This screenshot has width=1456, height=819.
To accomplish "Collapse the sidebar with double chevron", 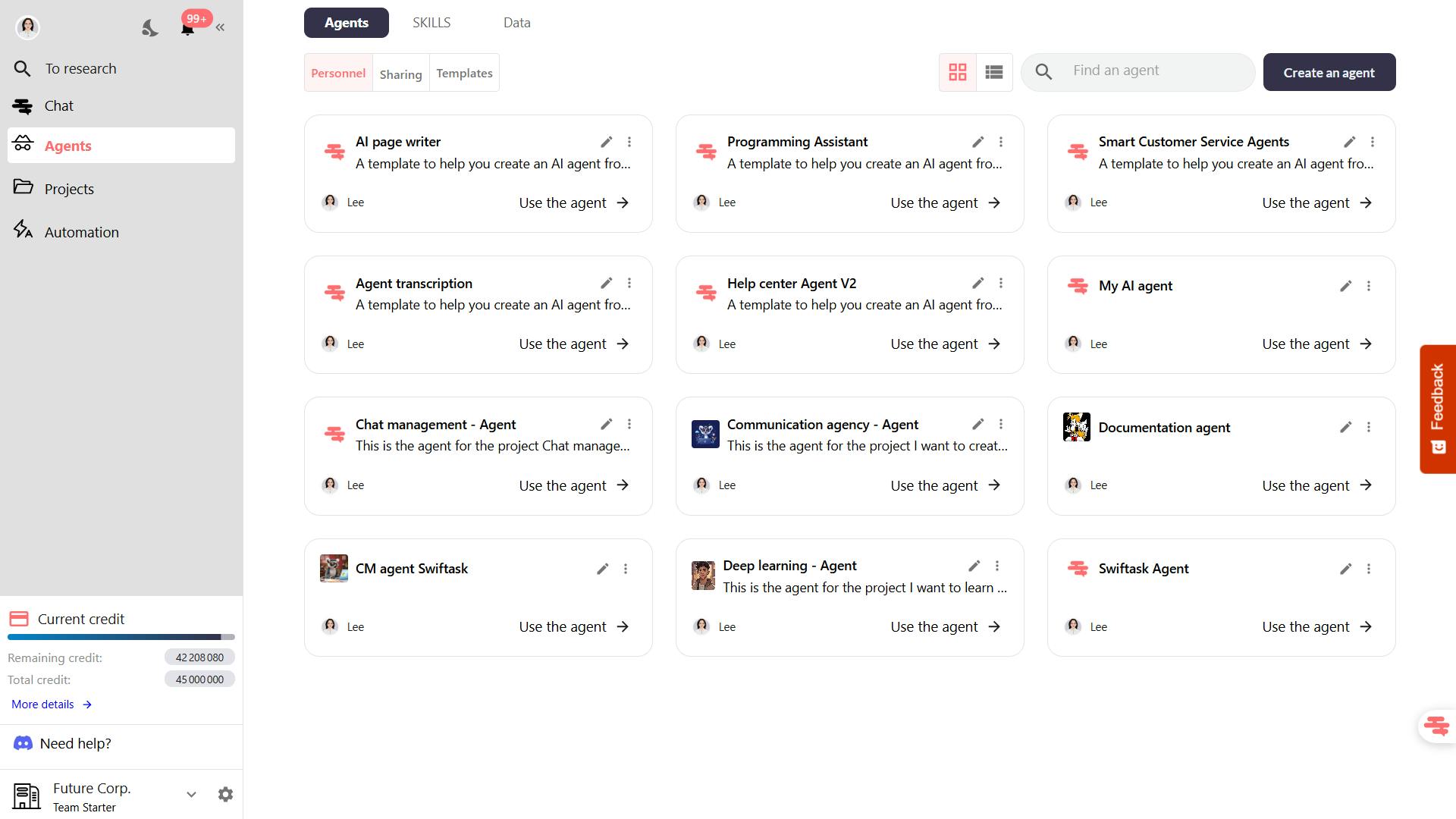I will tap(220, 28).
